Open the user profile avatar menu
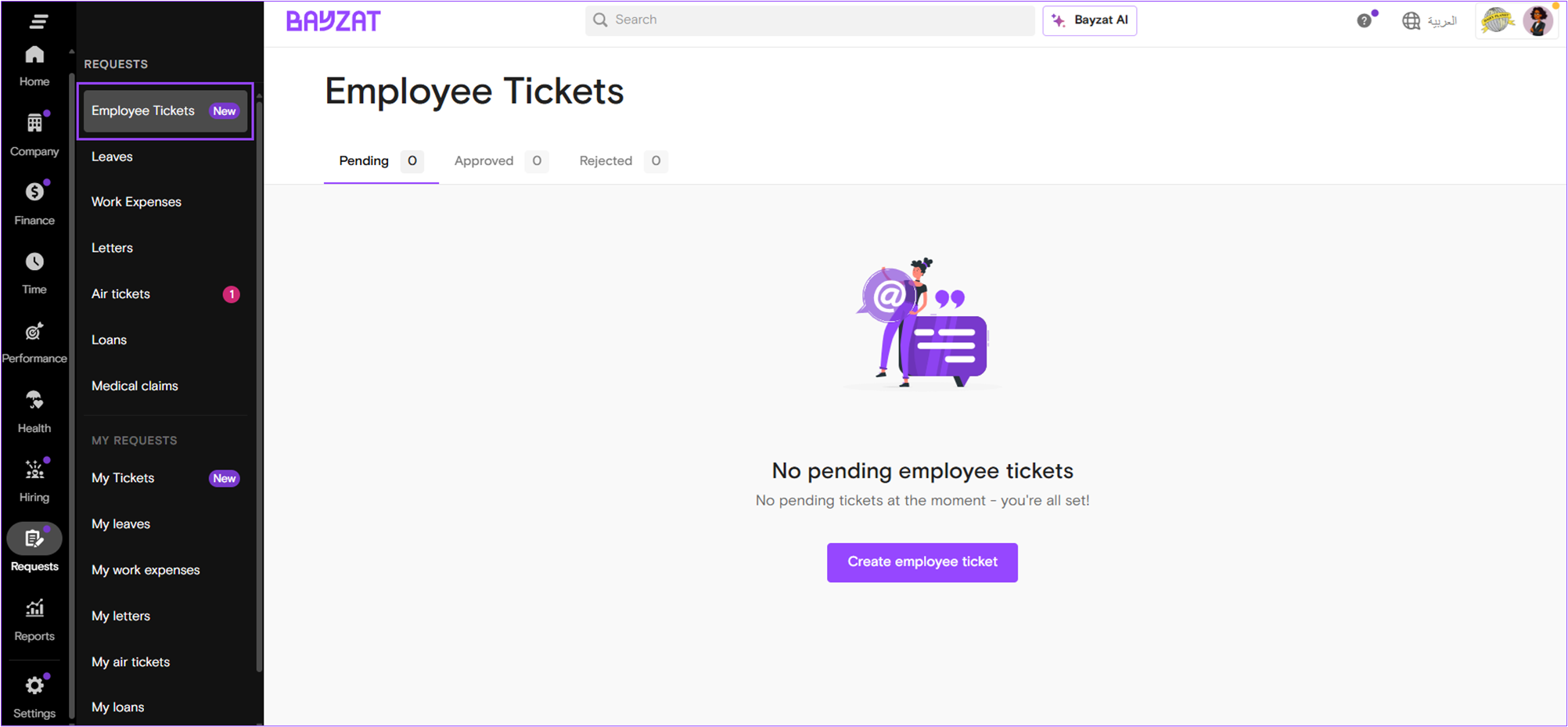The image size is (1568, 727). coord(1537,21)
